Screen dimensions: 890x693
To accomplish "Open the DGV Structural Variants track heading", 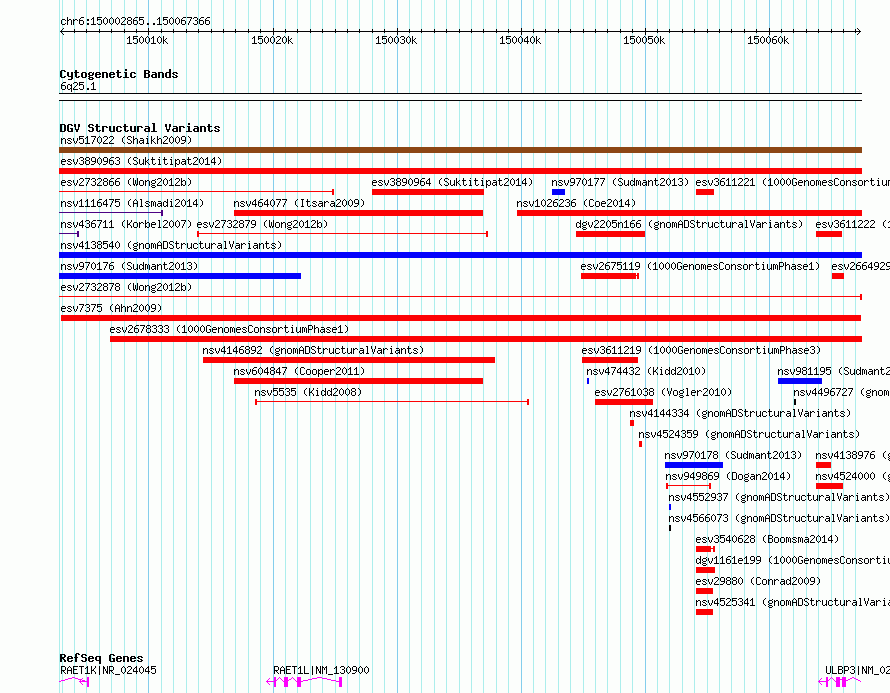I will pyautogui.click(x=140, y=128).
